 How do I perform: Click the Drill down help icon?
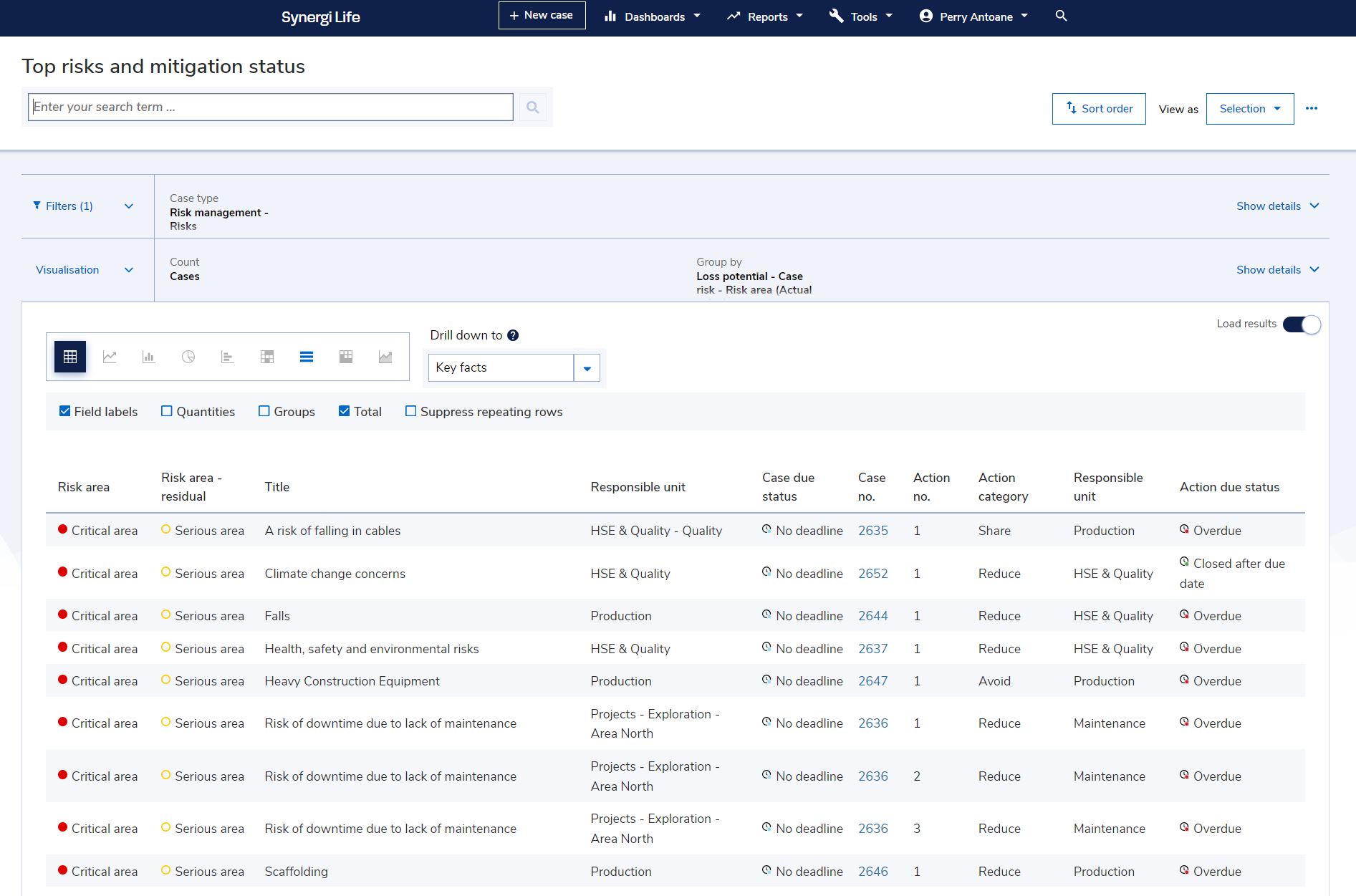click(513, 334)
